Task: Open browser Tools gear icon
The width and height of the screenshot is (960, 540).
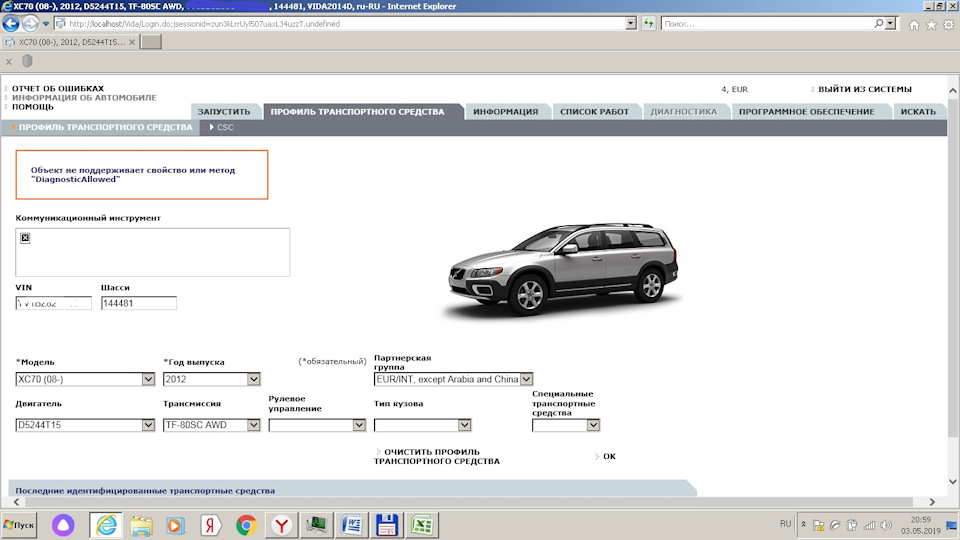Action: tap(948, 24)
